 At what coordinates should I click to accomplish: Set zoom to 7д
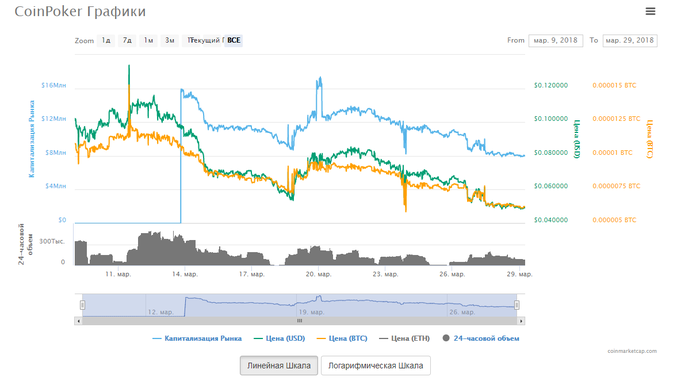[x=127, y=41]
